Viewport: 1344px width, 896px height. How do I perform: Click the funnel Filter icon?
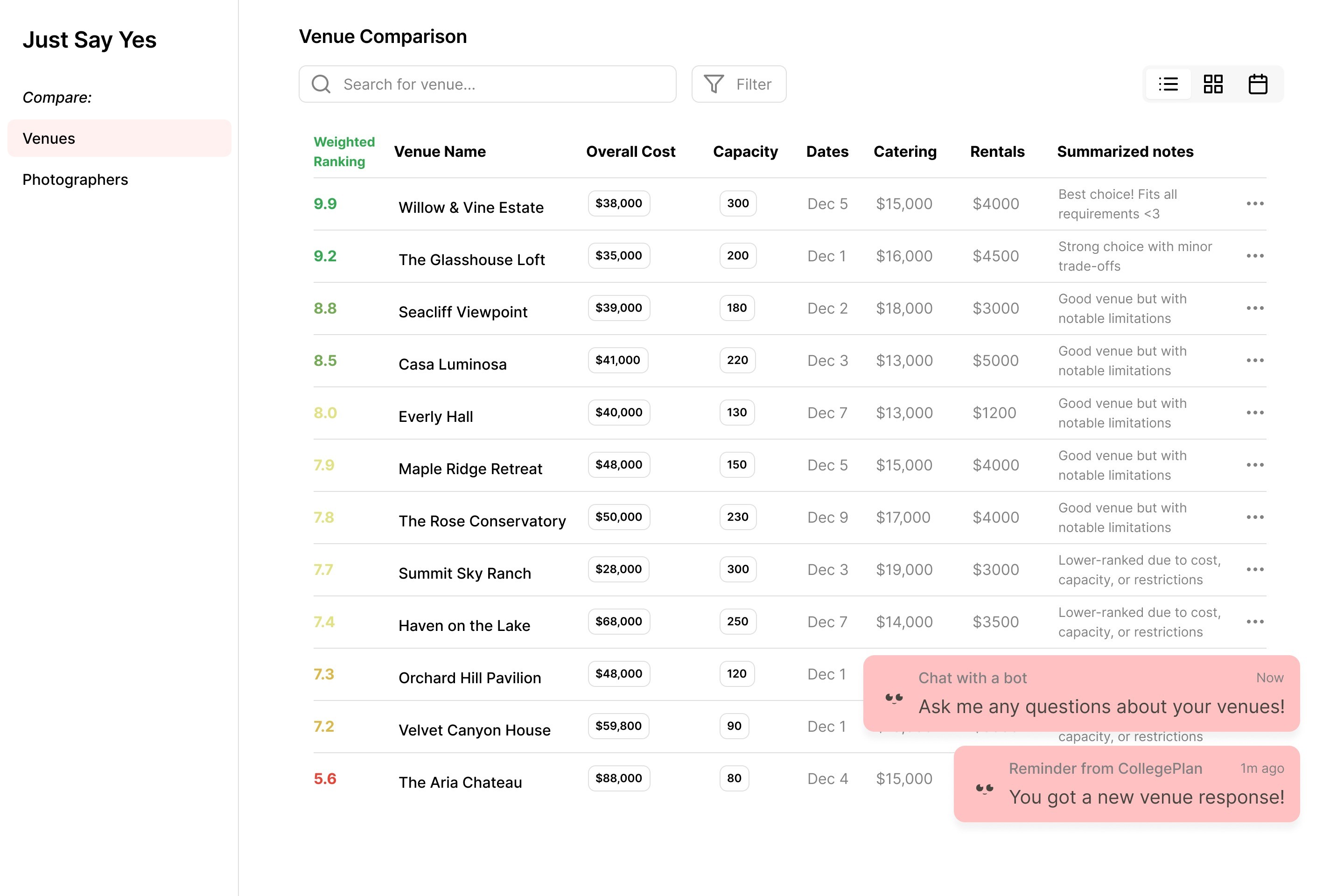tap(714, 84)
